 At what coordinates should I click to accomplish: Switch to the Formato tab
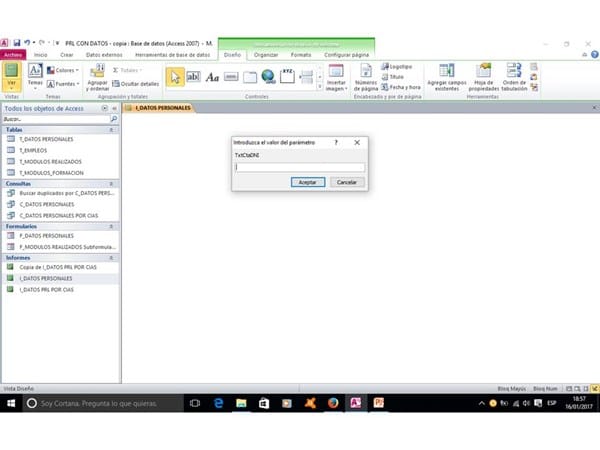click(301, 55)
